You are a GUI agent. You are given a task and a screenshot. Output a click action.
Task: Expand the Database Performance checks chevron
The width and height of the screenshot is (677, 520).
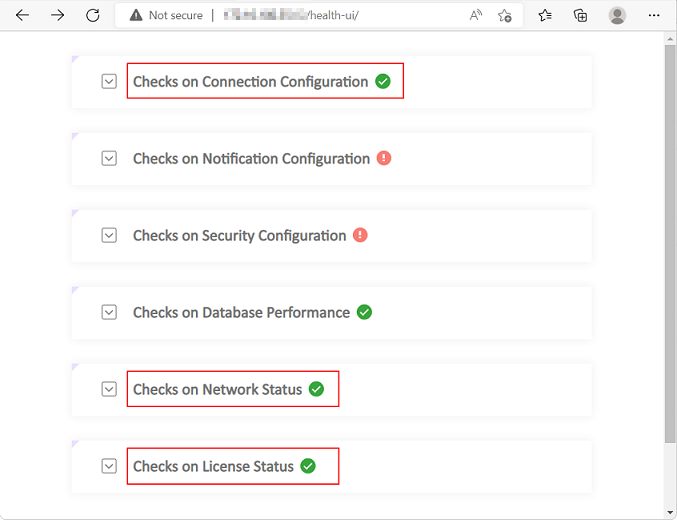[110, 312]
